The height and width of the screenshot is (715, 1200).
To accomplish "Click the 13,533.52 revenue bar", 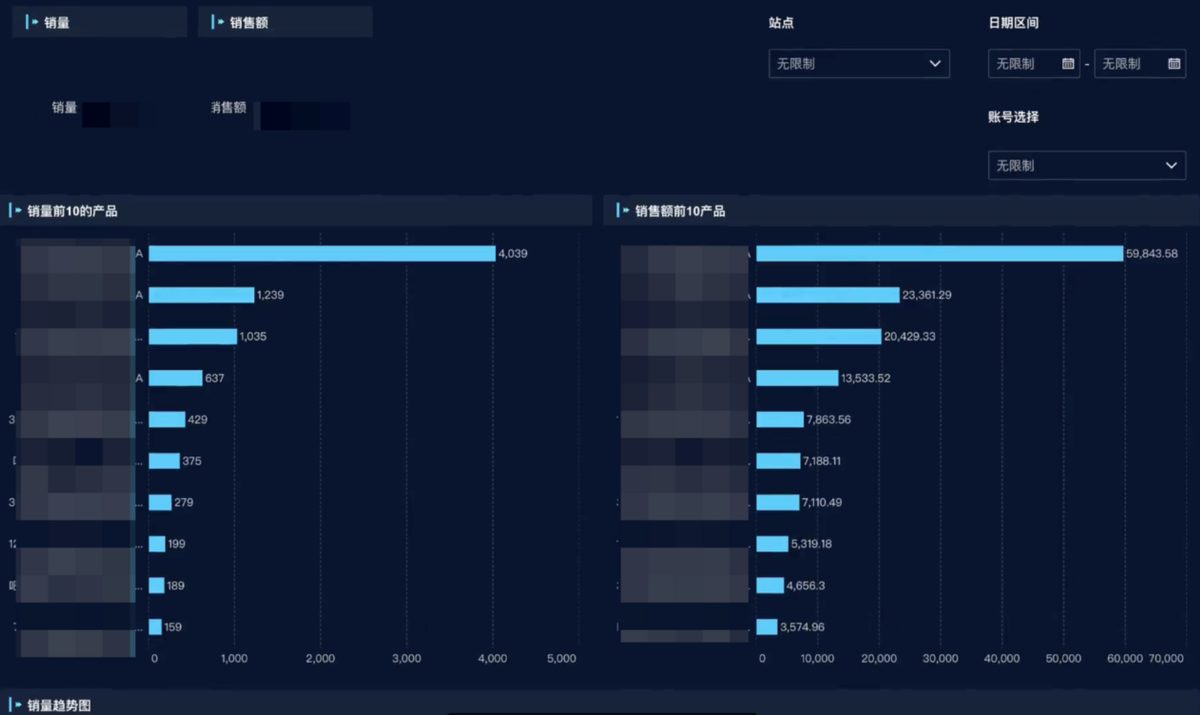I will (797, 378).
